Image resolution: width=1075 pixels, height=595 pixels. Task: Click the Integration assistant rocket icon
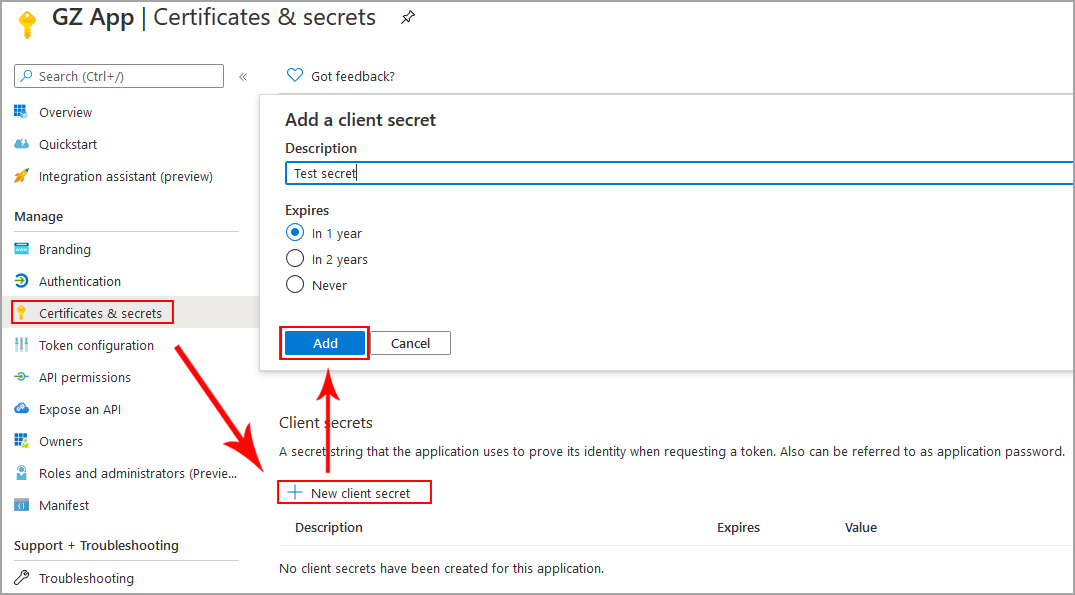pos(21,176)
